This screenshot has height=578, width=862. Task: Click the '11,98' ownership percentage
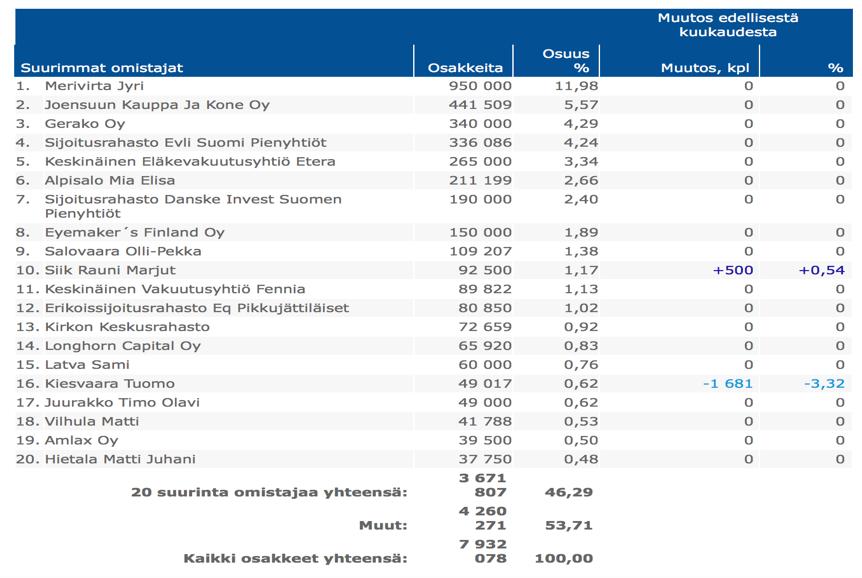click(576, 86)
